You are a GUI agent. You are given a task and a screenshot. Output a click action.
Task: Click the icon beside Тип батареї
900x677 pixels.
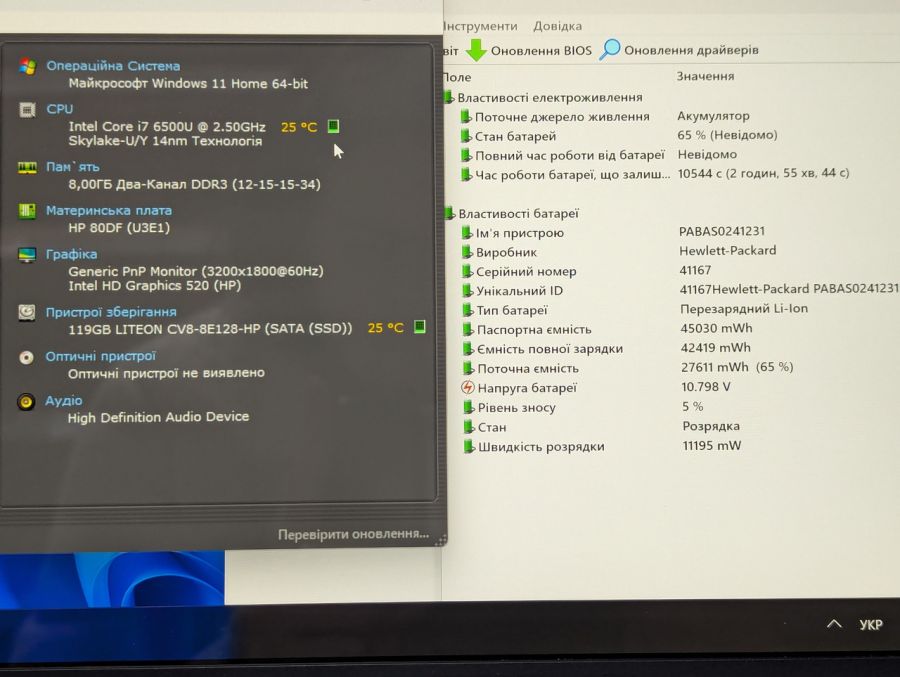(x=467, y=310)
